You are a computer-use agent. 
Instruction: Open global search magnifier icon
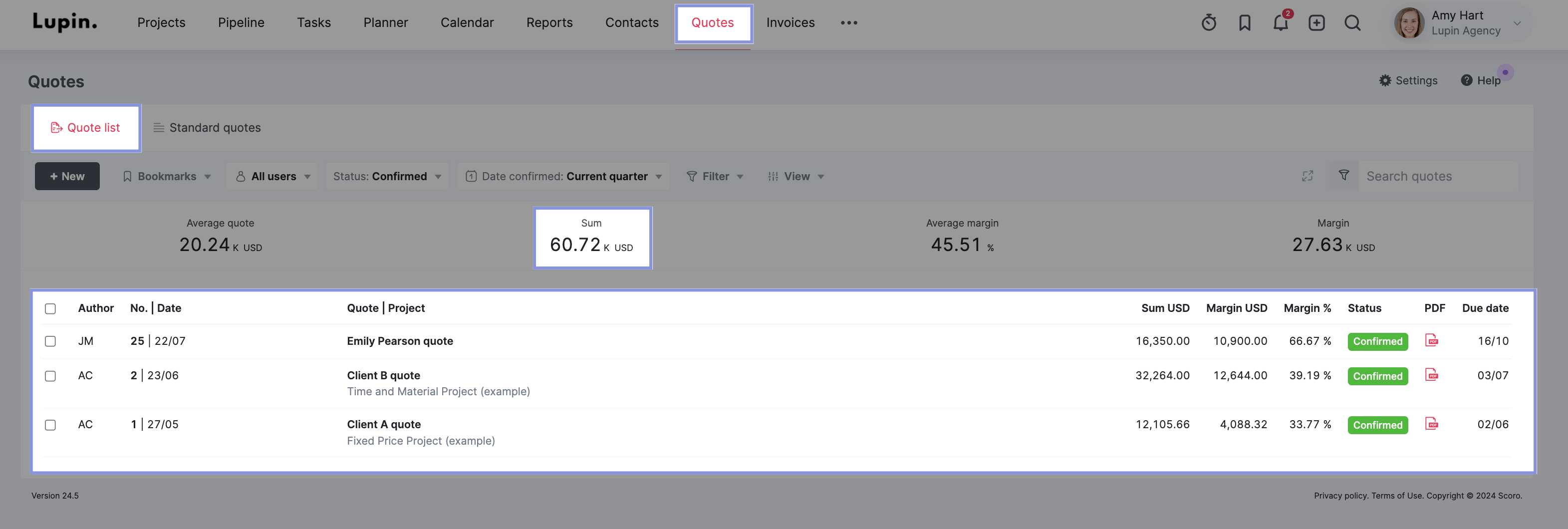click(x=1352, y=23)
